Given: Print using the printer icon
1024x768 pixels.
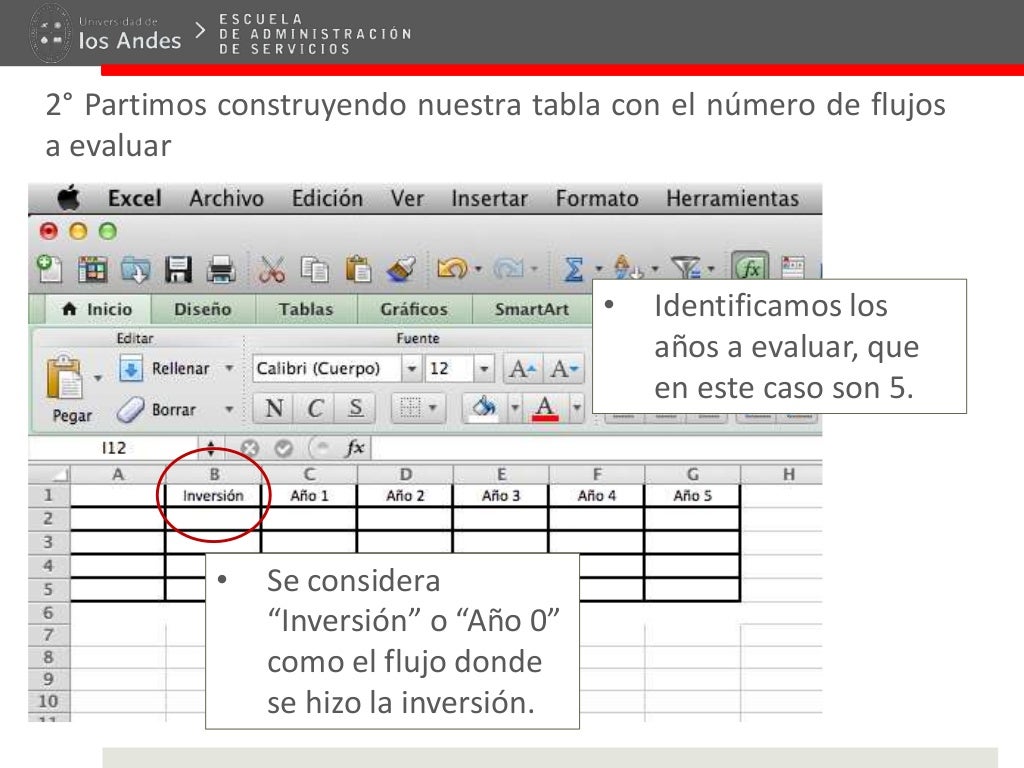Looking at the screenshot, I should [x=221, y=269].
